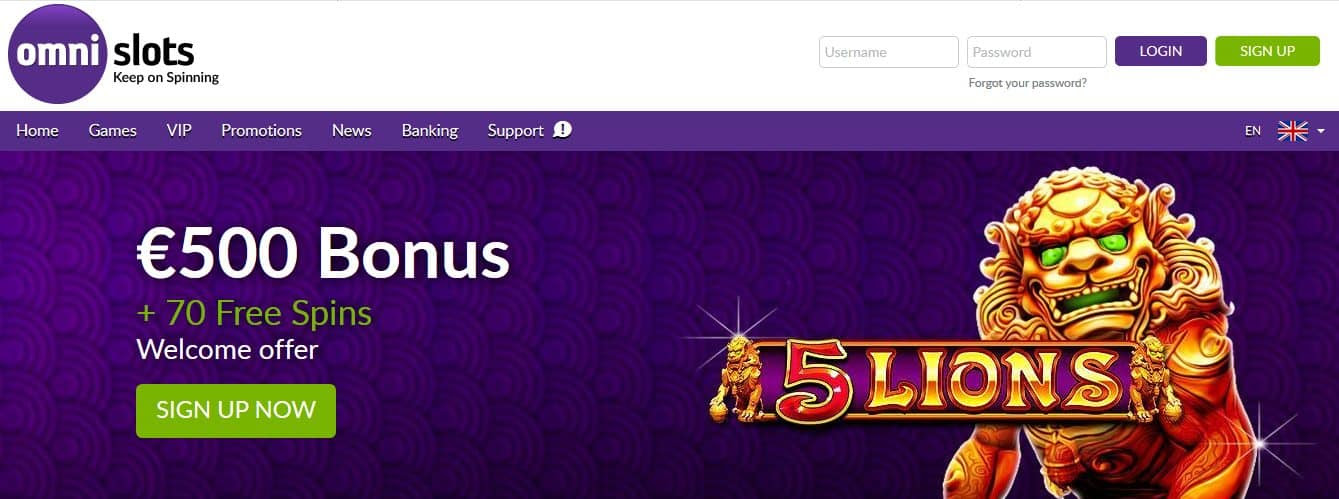Screen dimensions: 1339x499
Task: Expand the language dropdown arrow
Action: (x=1321, y=131)
